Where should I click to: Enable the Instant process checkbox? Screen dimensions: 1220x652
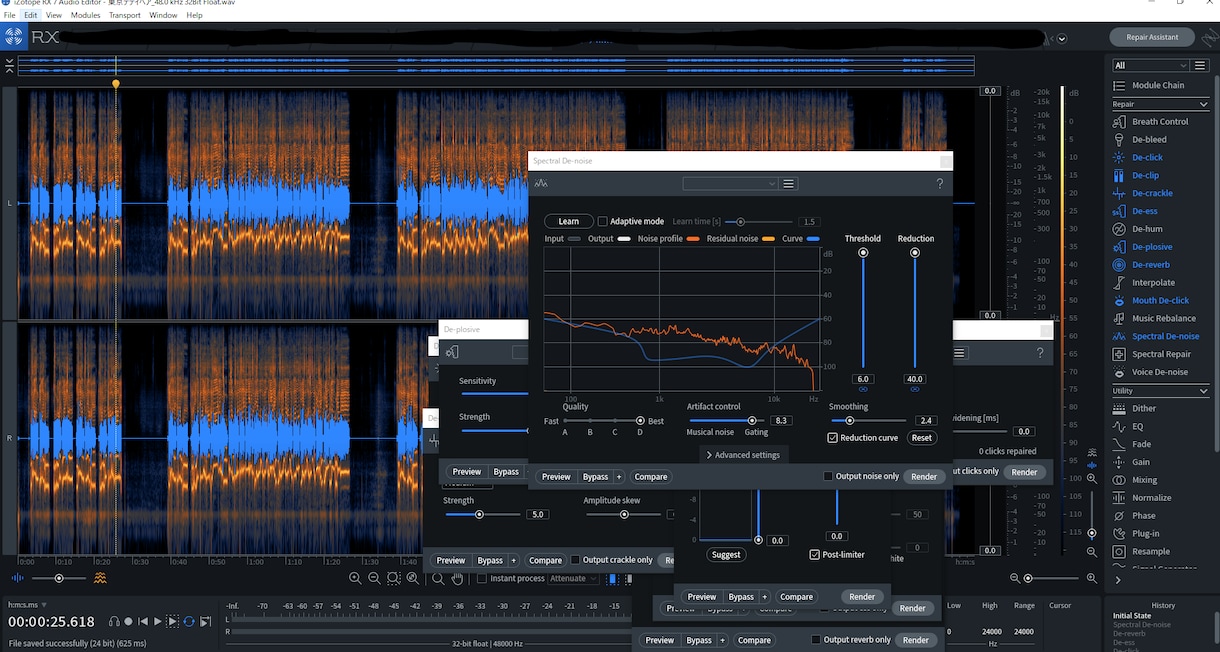tap(482, 579)
